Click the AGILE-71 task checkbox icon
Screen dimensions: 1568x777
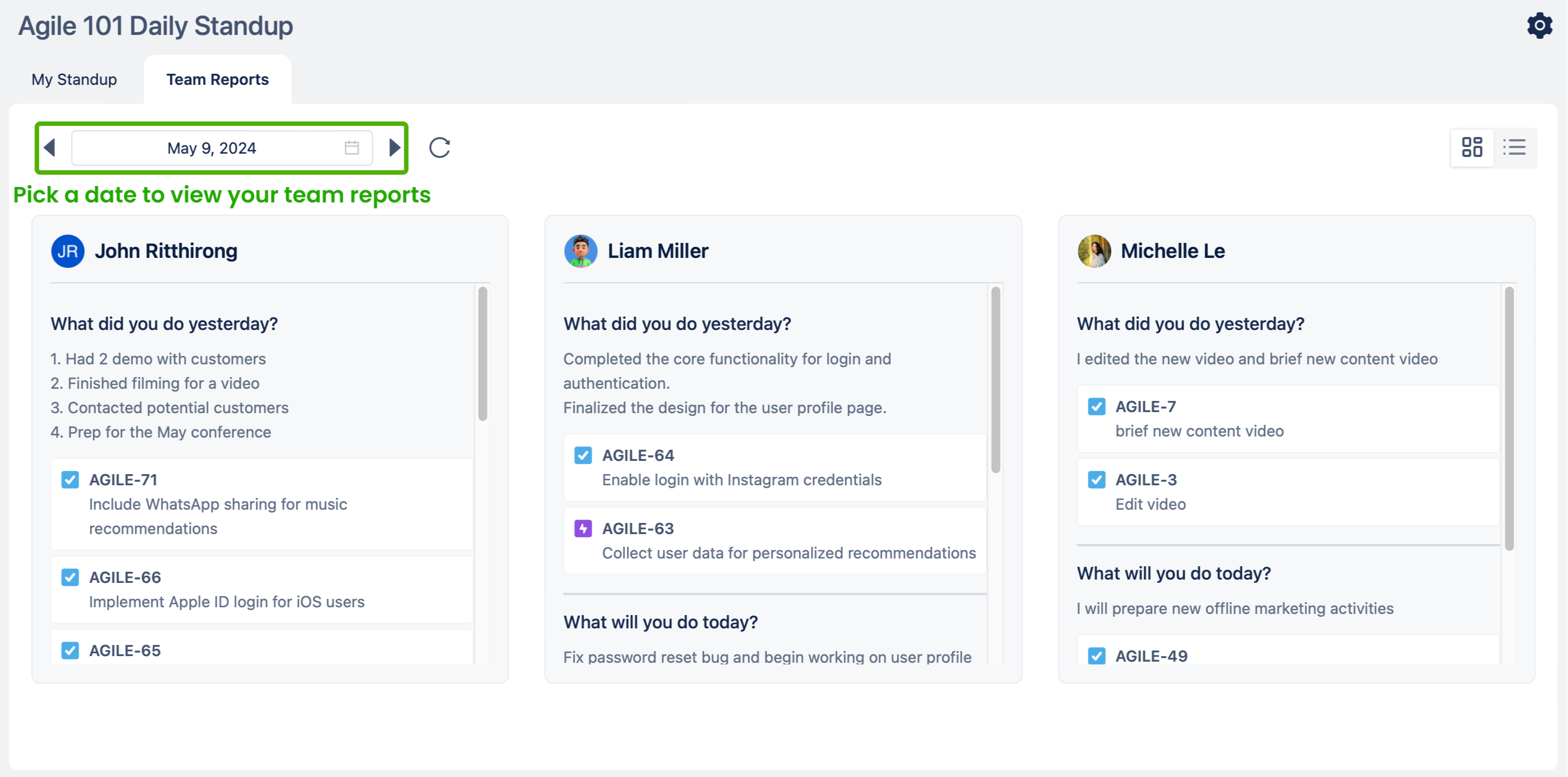tap(70, 480)
